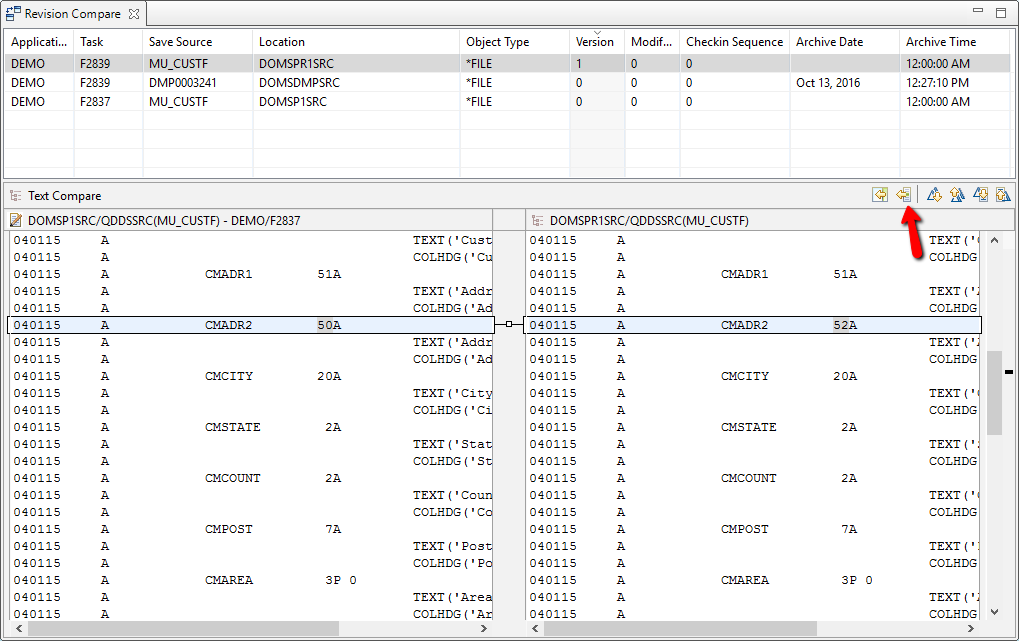
Task: Go to the Next Difference
Action: 935,195
